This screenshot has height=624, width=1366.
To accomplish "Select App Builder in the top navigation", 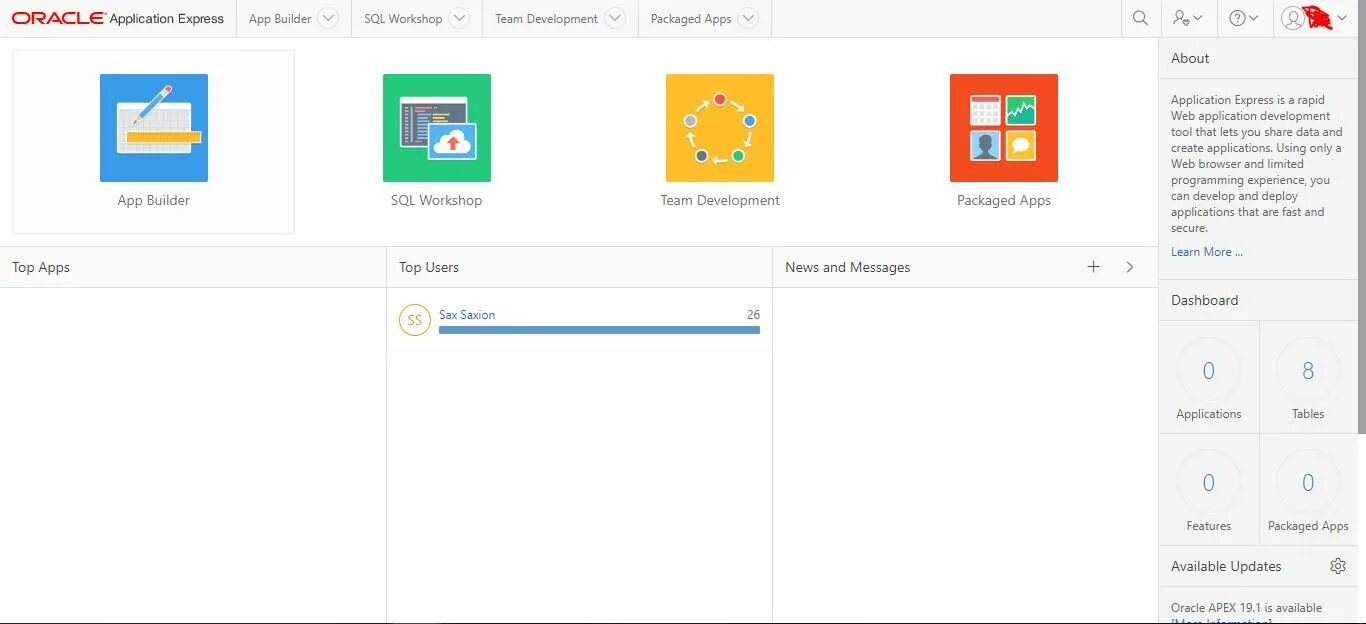I will pos(280,19).
